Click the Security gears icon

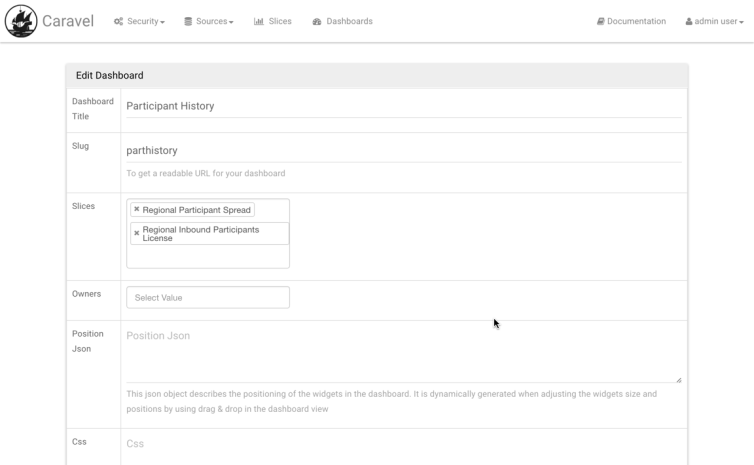[119, 22]
